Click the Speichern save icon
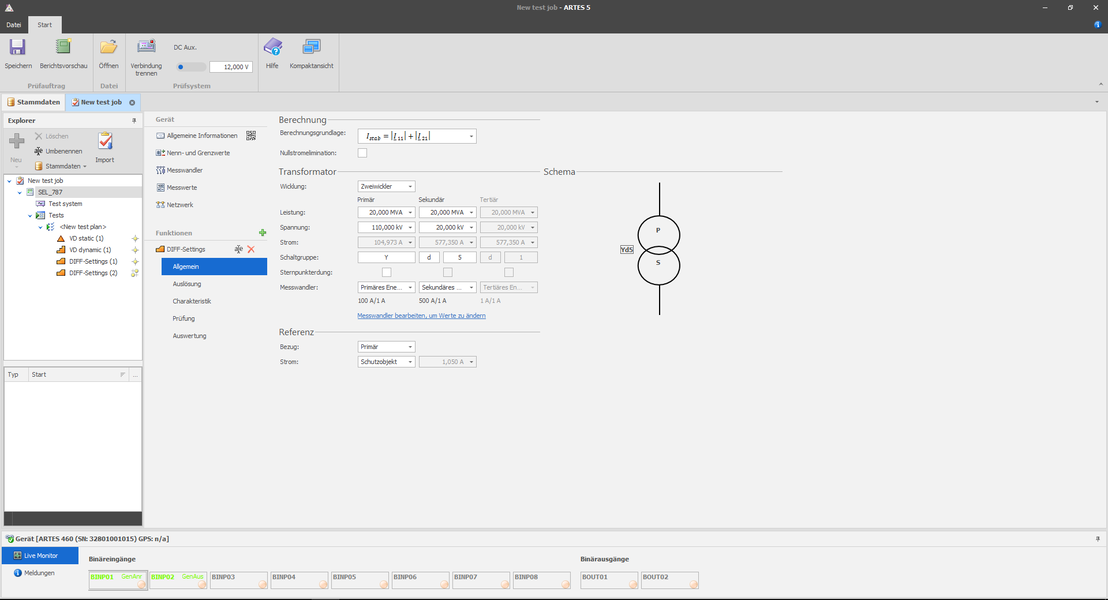1108x600 pixels. point(18,47)
